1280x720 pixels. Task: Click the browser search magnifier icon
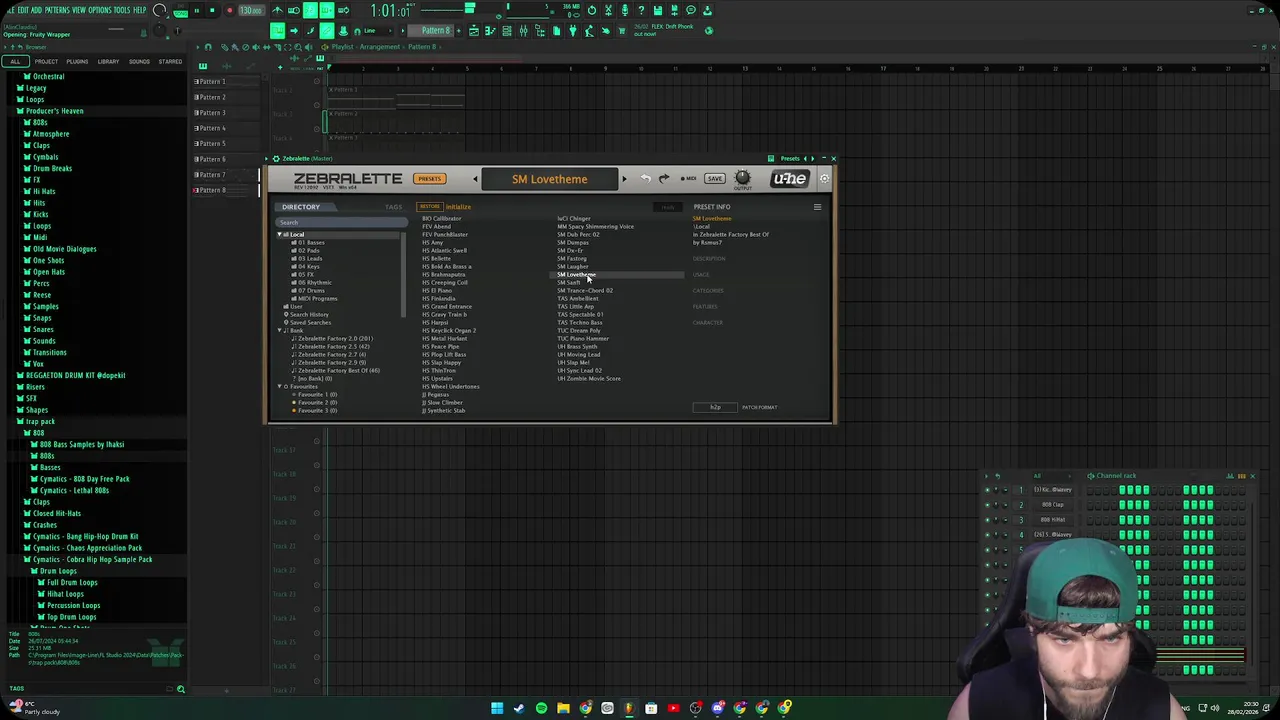point(181,689)
